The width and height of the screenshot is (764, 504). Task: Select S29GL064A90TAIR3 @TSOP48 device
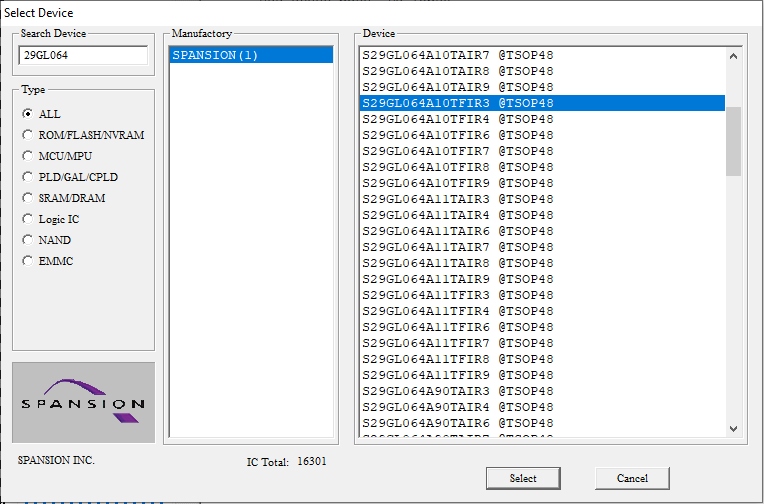pos(542,391)
